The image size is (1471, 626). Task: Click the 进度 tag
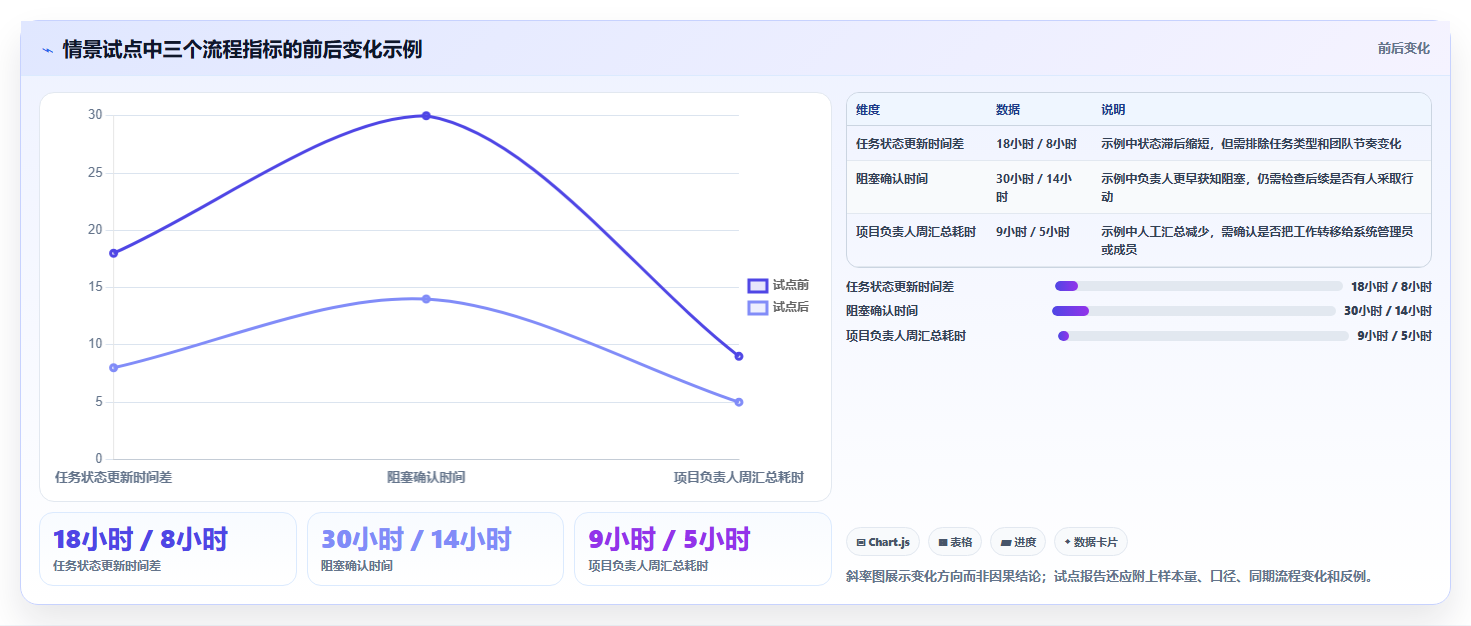(x=1018, y=542)
